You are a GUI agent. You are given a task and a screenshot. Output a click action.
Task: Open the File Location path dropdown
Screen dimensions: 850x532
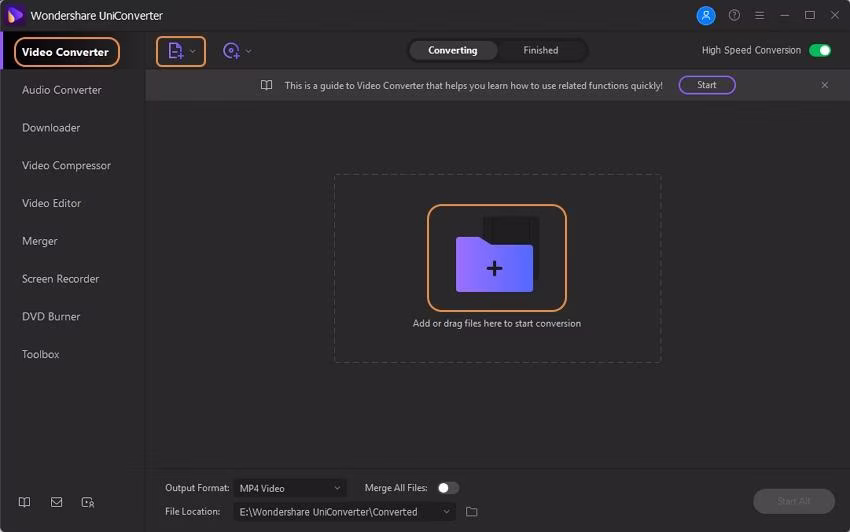(x=345, y=512)
